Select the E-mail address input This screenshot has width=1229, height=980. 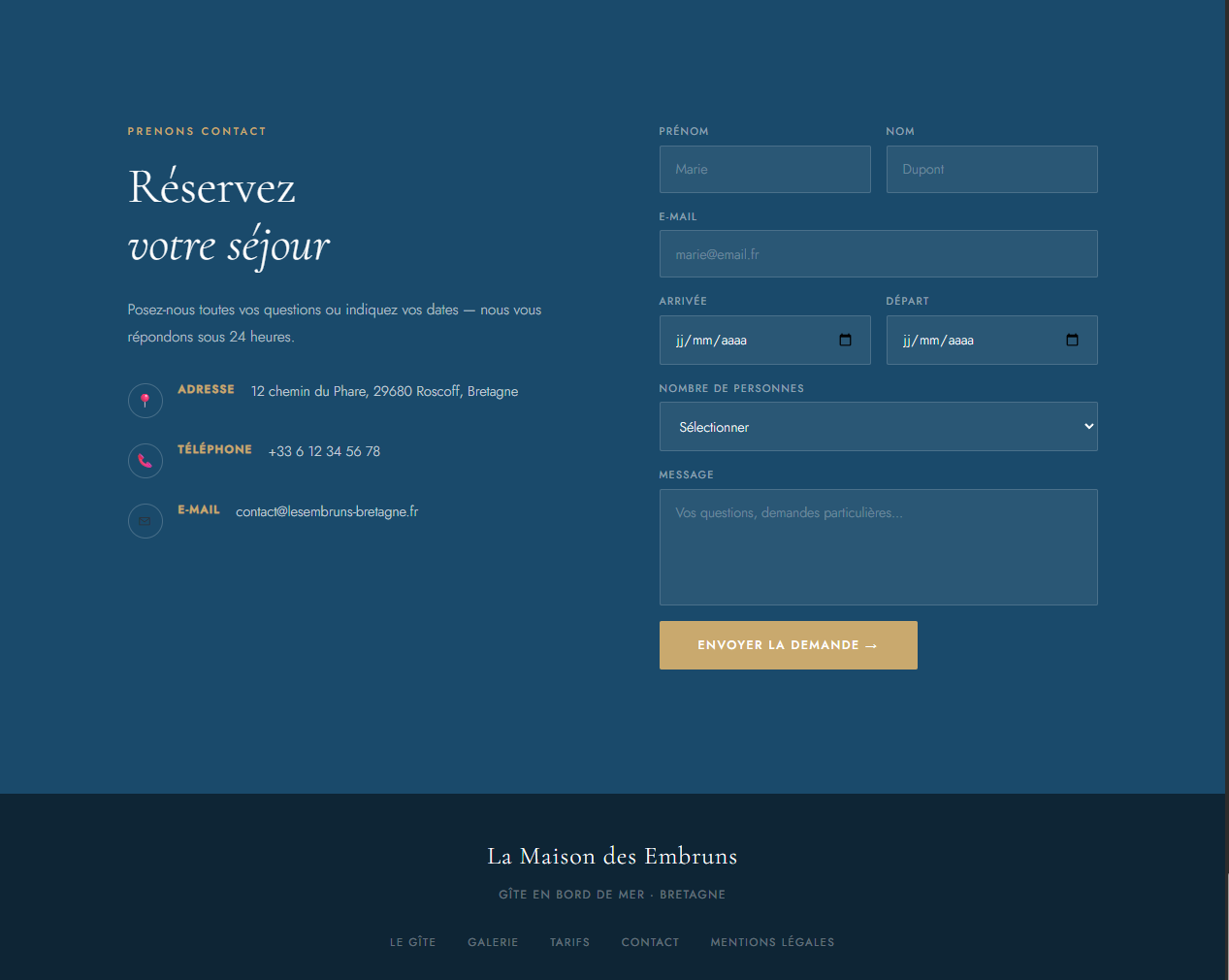878,254
